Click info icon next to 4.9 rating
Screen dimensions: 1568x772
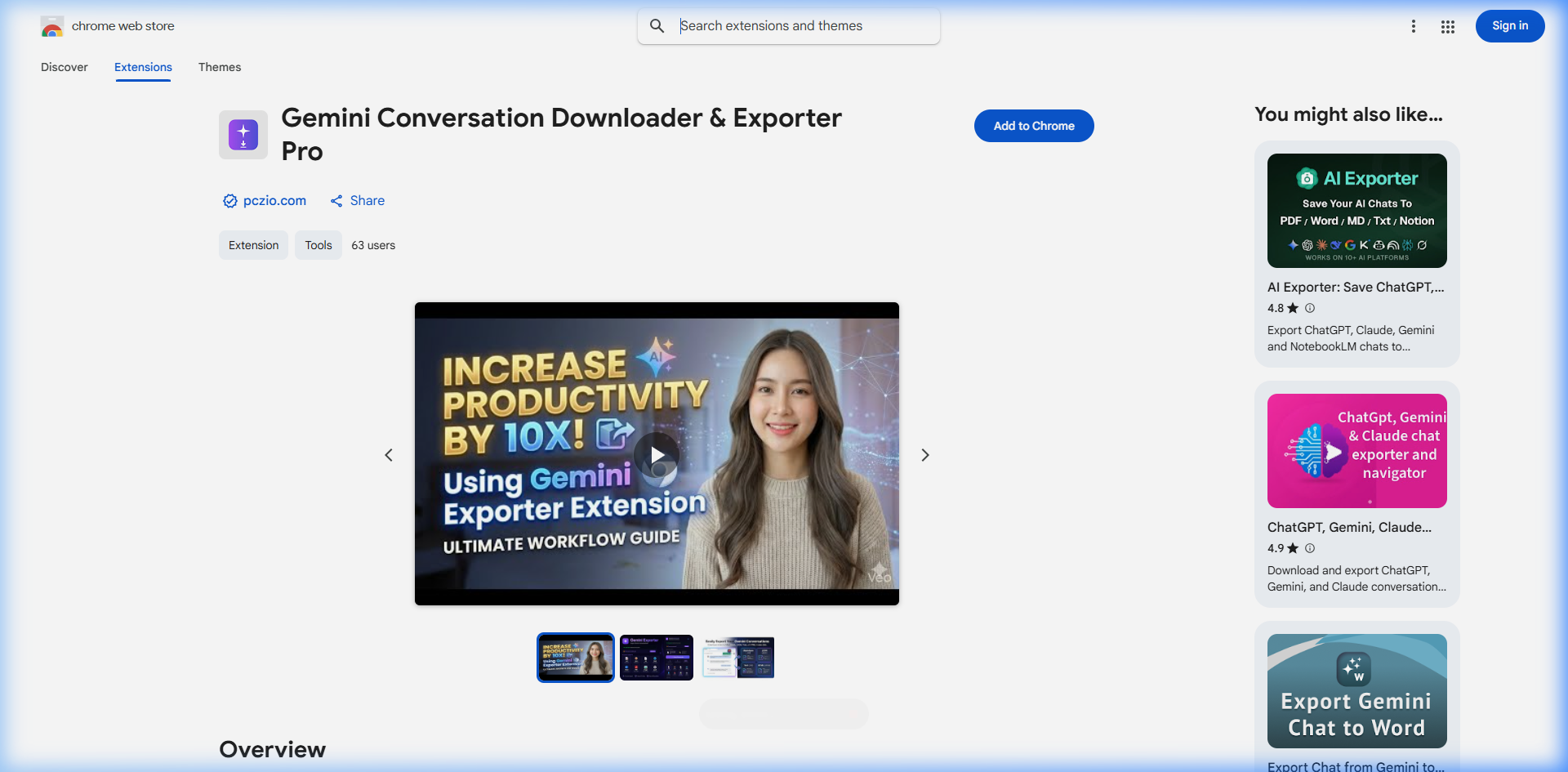(1310, 548)
